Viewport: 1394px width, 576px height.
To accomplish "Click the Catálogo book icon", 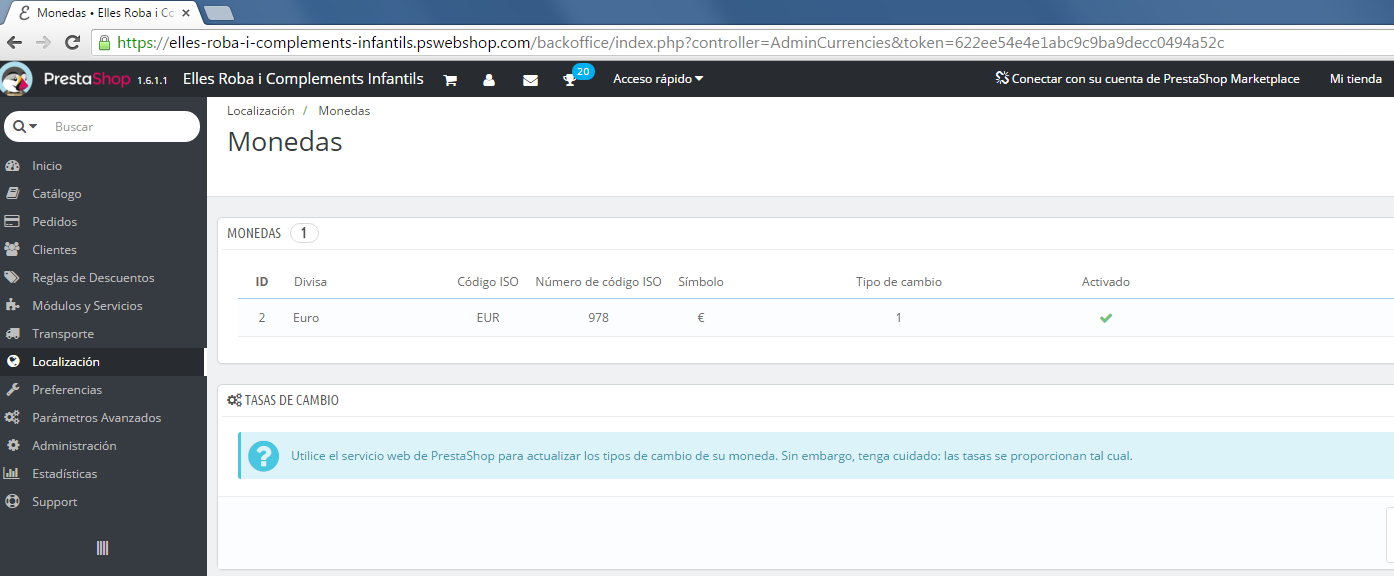I will [12, 194].
